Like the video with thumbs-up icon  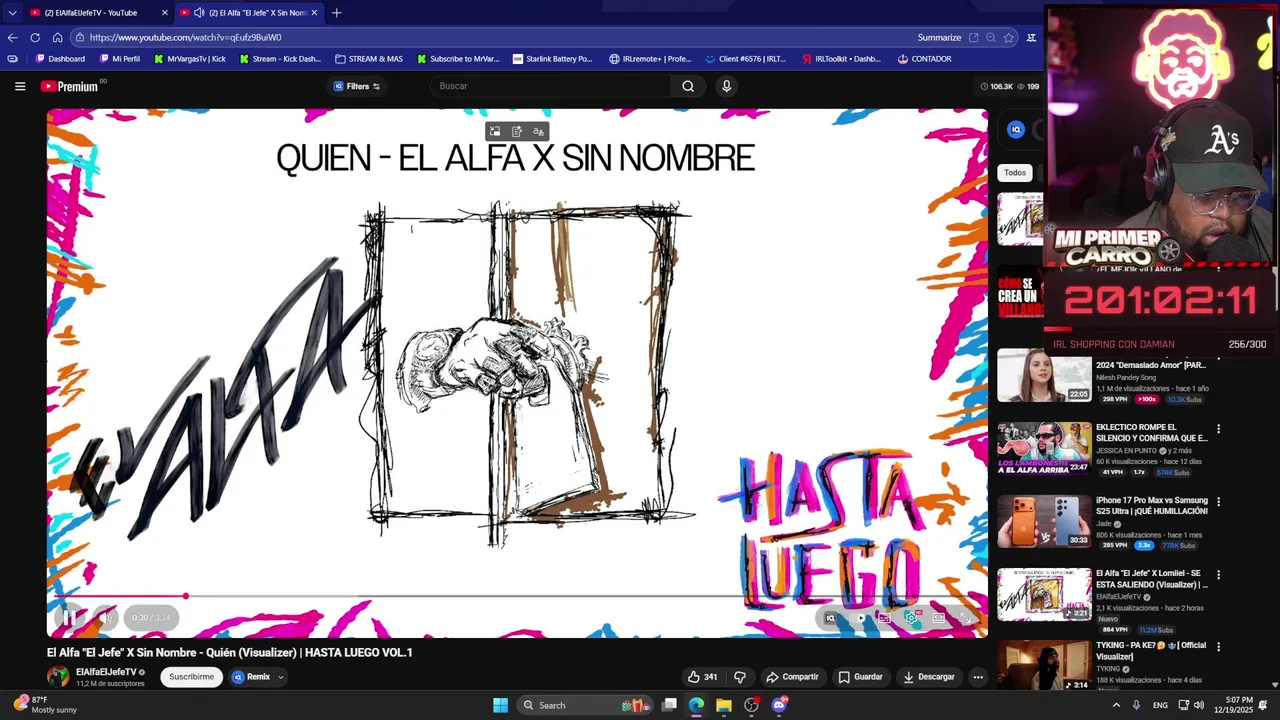703,677
